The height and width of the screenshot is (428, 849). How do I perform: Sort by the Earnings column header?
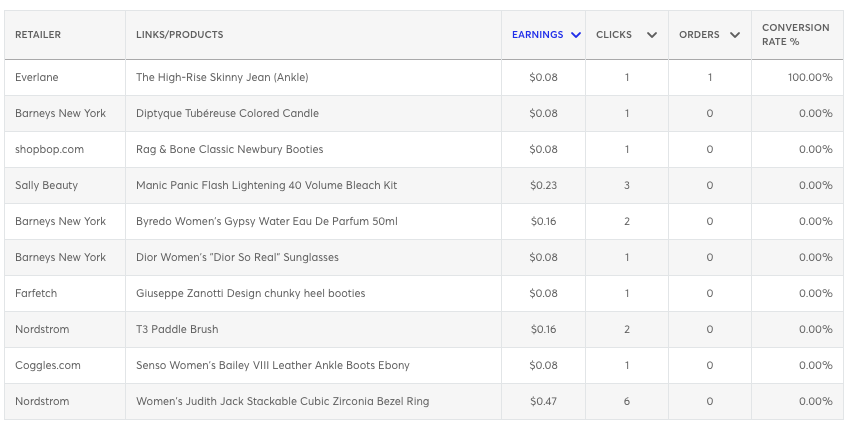[x=537, y=35]
